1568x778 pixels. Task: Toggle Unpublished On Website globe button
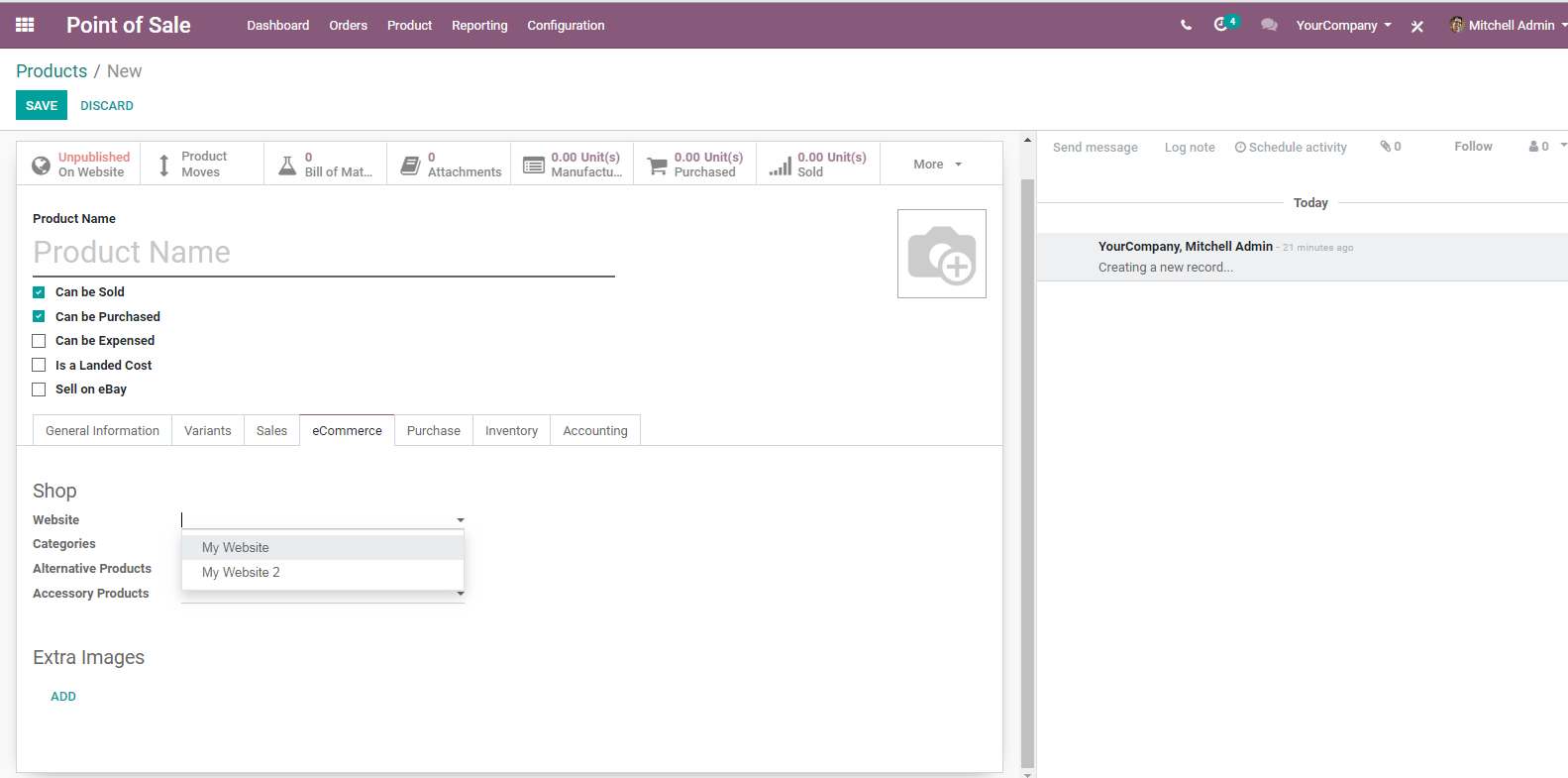(78, 165)
